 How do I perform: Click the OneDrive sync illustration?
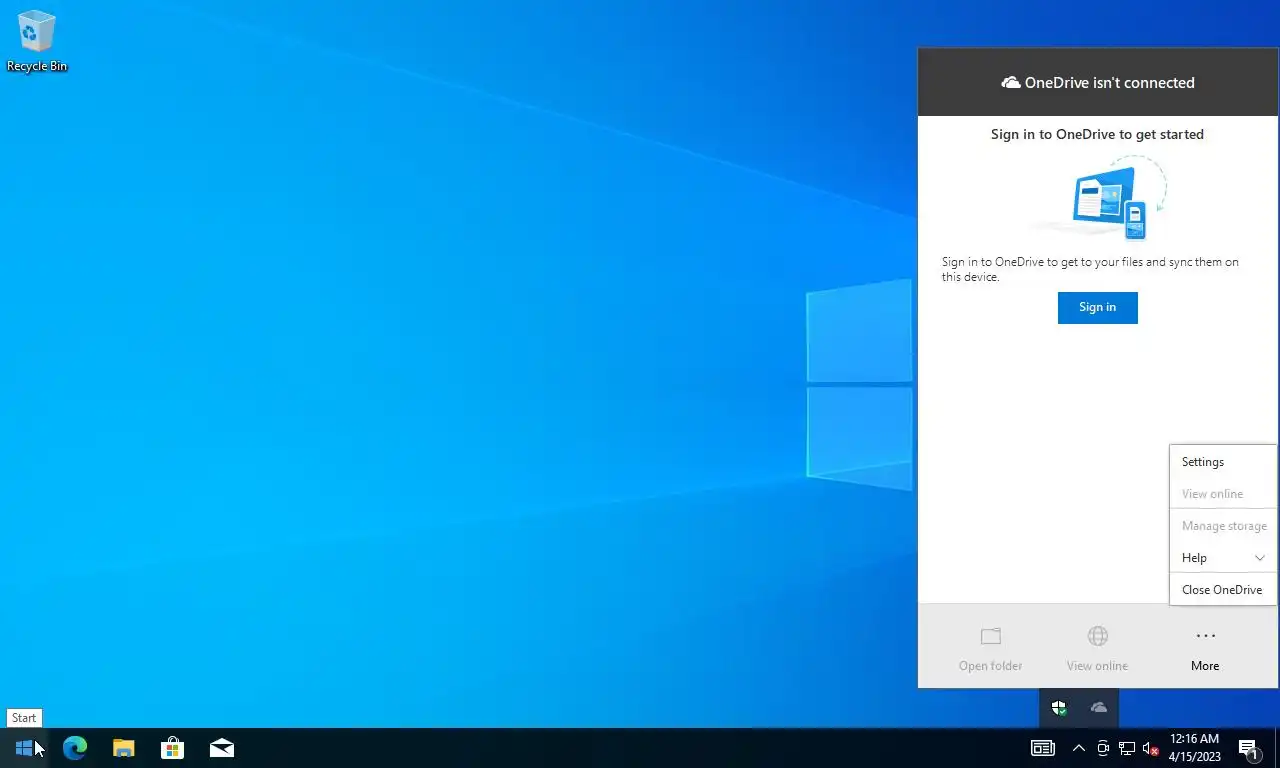[x=1100, y=198]
